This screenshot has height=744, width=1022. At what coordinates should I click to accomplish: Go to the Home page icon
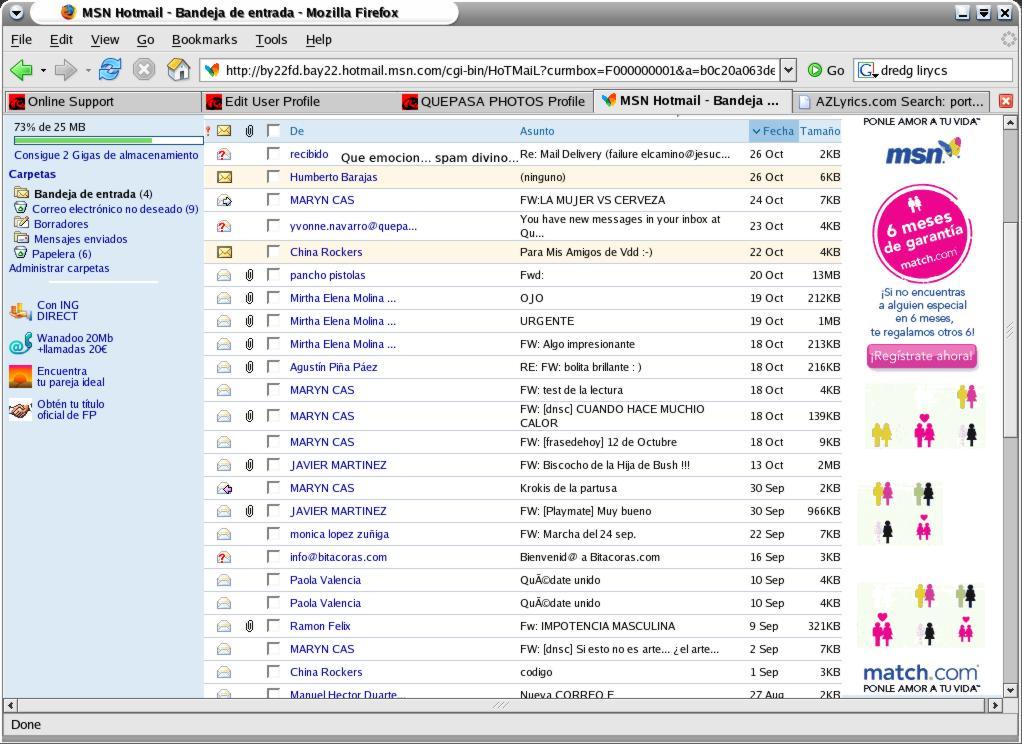point(179,69)
